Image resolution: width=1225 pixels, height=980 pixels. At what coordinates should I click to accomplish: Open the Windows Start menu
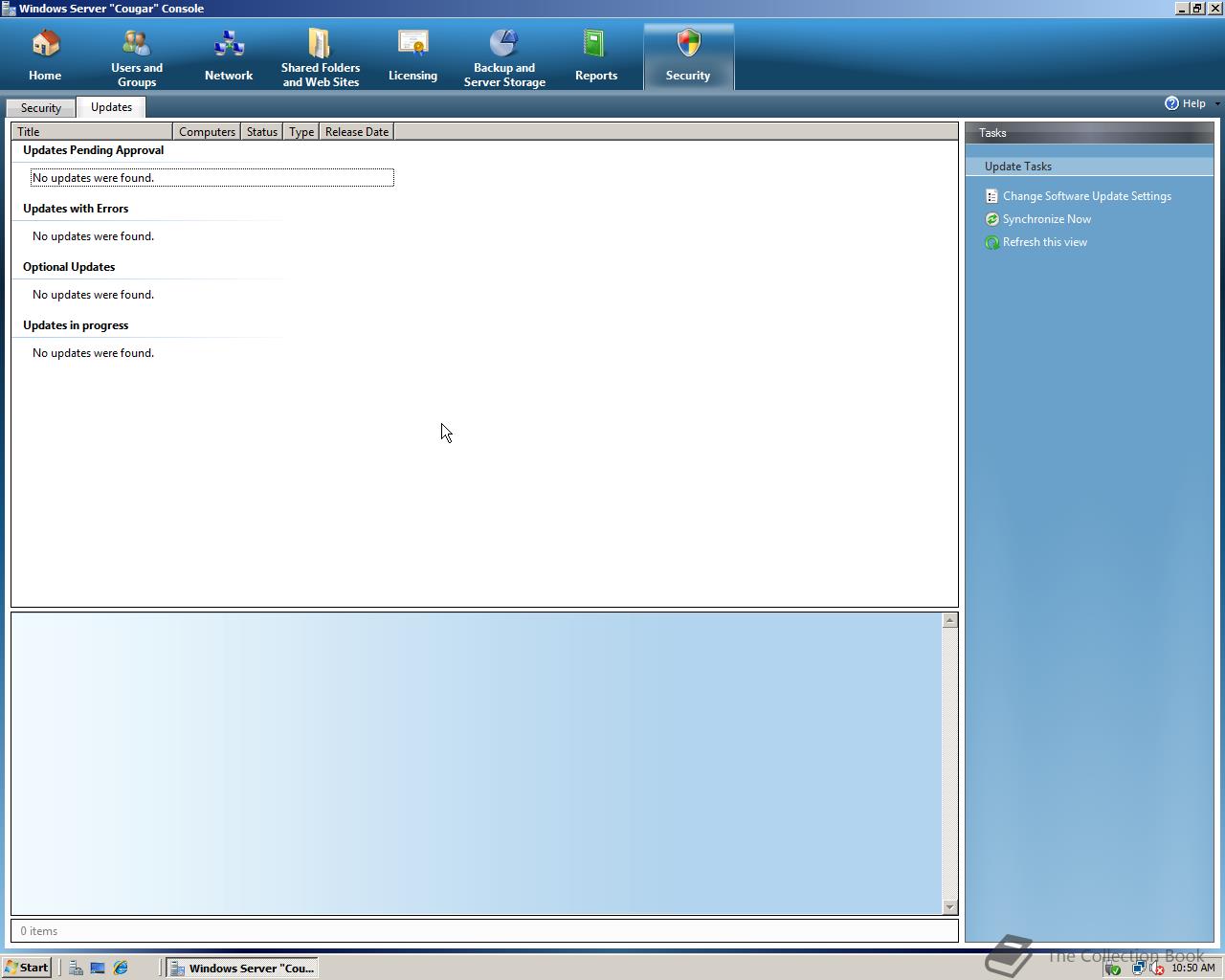point(26,968)
